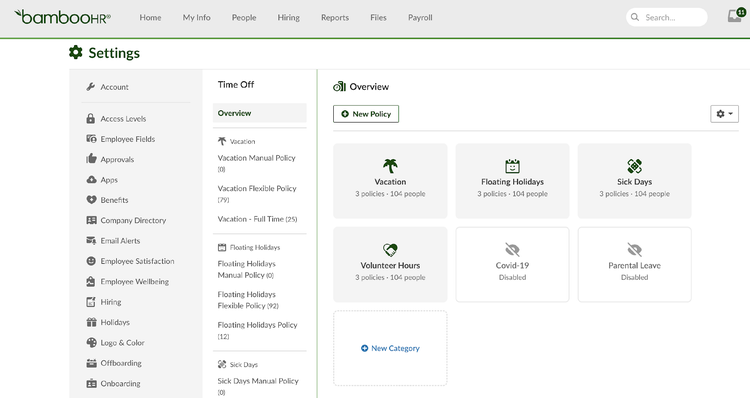750x398 pixels.
Task: Click the Search input field
Action: [667, 17]
